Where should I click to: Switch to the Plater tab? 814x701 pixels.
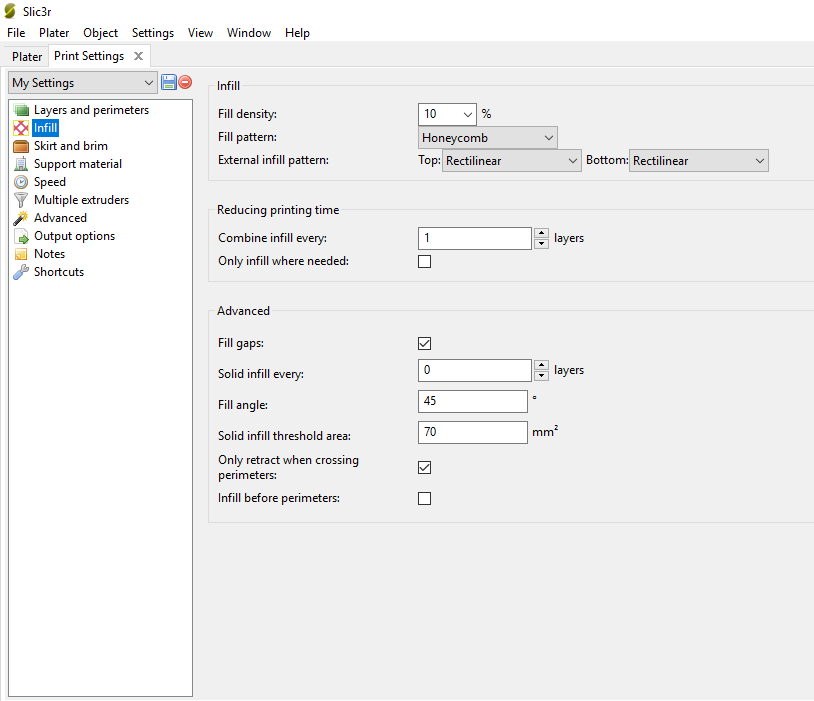[27, 57]
